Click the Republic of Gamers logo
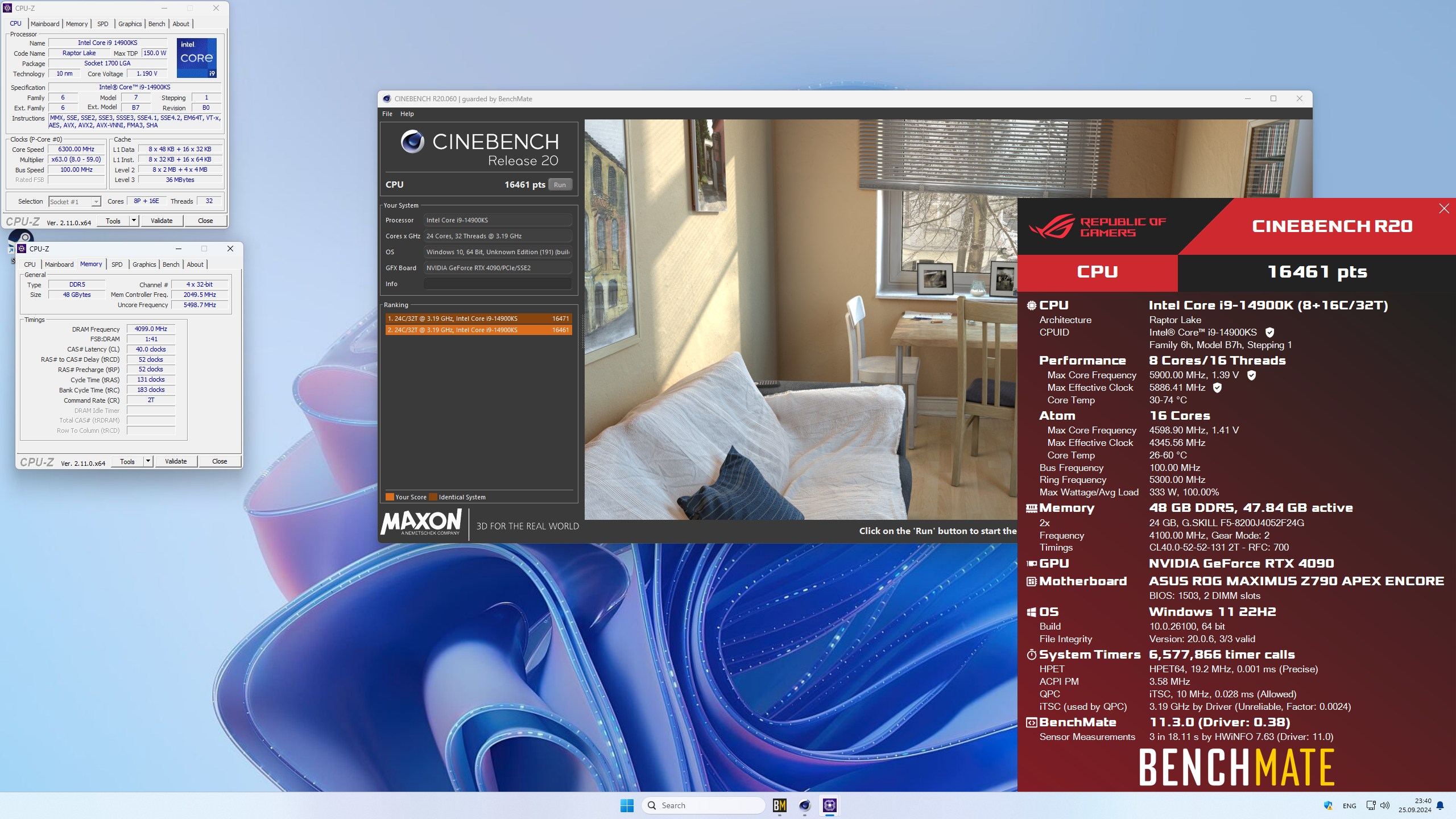Viewport: 1456px width, 819px height. tap(1097, 227)
